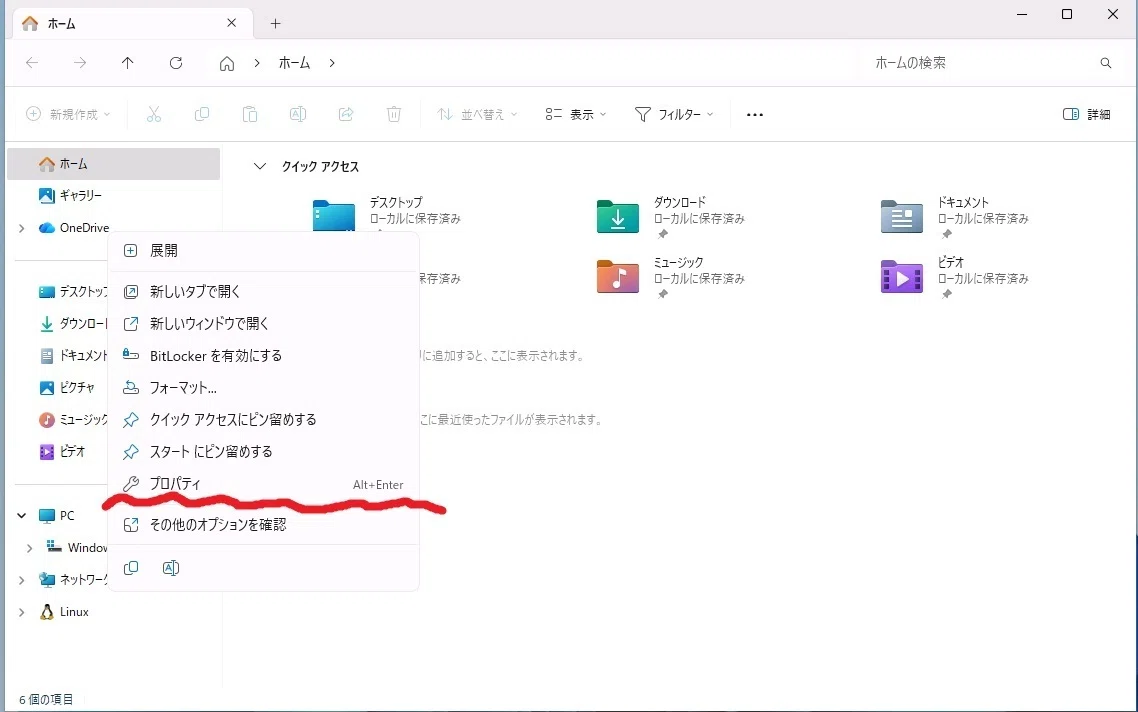Close the ホーム tab
Screen dimensions: 1138x712
pyautogui.click(x=232, y=23)
